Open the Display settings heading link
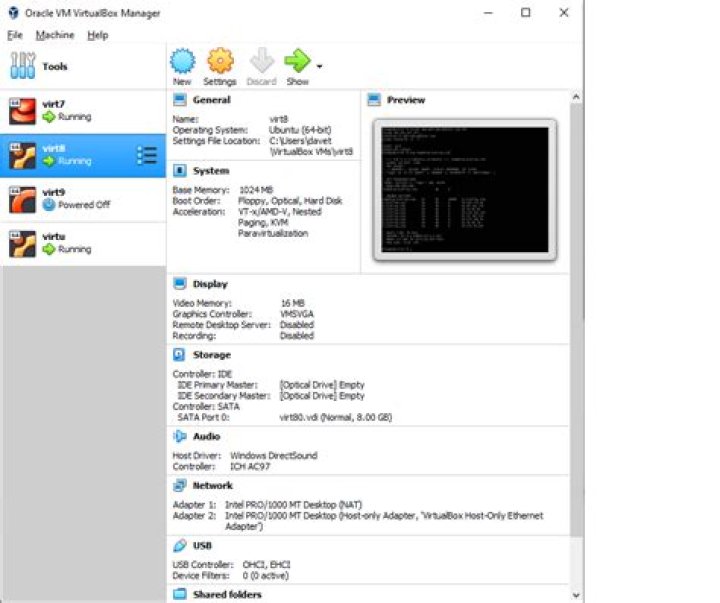 click(210, 284)
